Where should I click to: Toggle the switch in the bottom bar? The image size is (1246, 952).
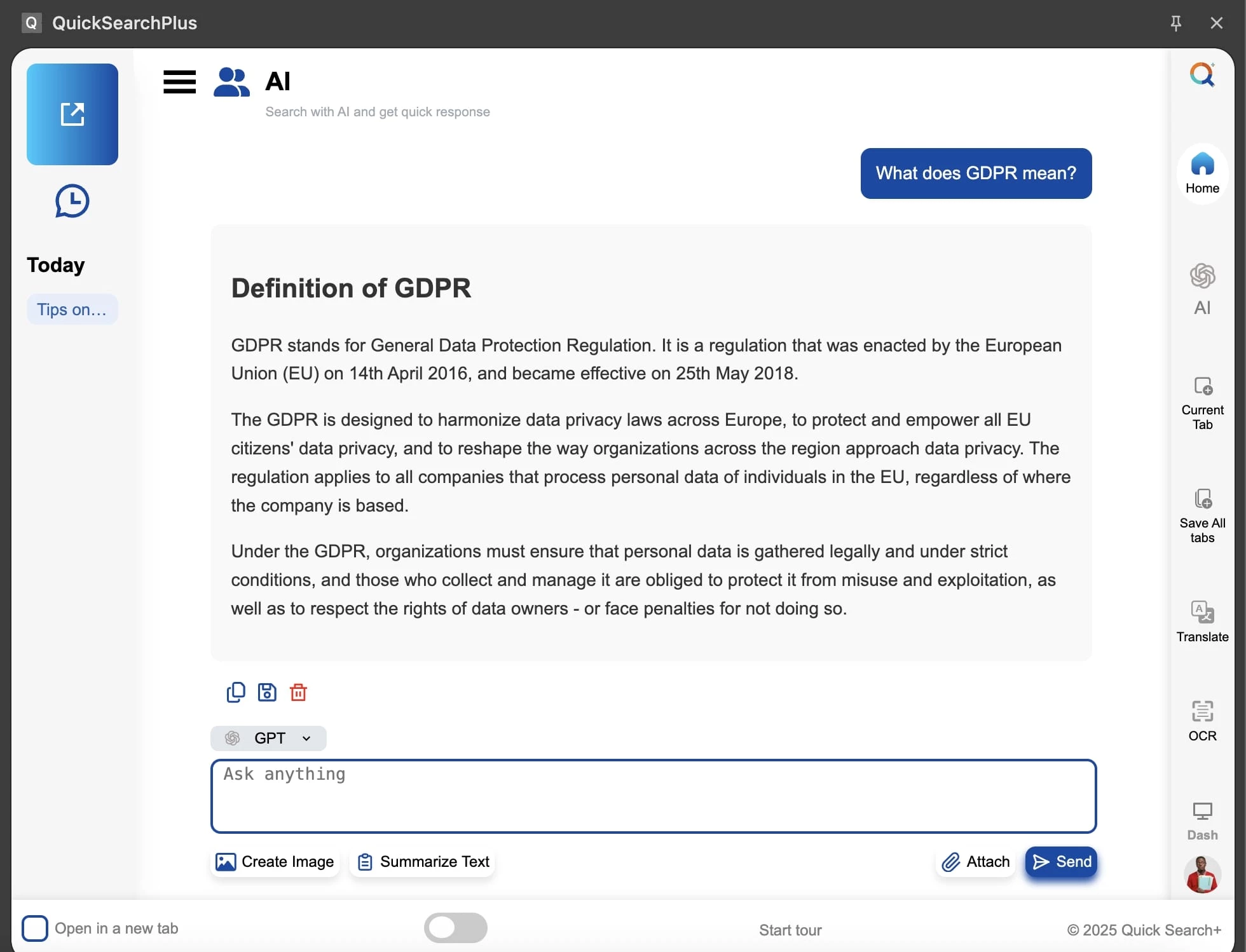coord(456,928)
